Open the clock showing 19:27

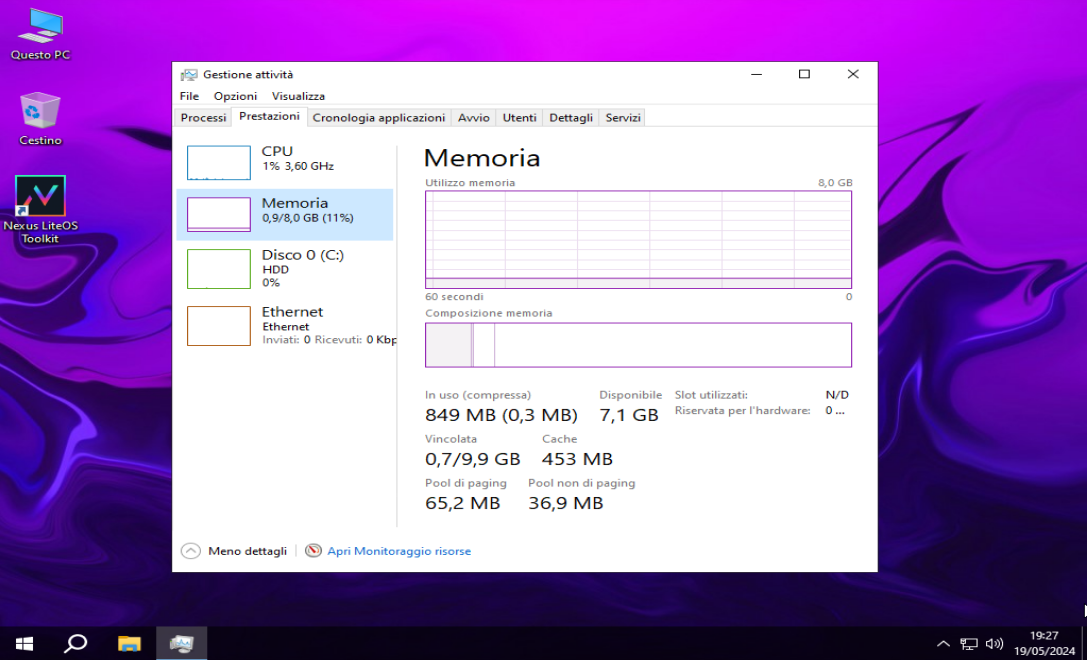[1043, 643]
